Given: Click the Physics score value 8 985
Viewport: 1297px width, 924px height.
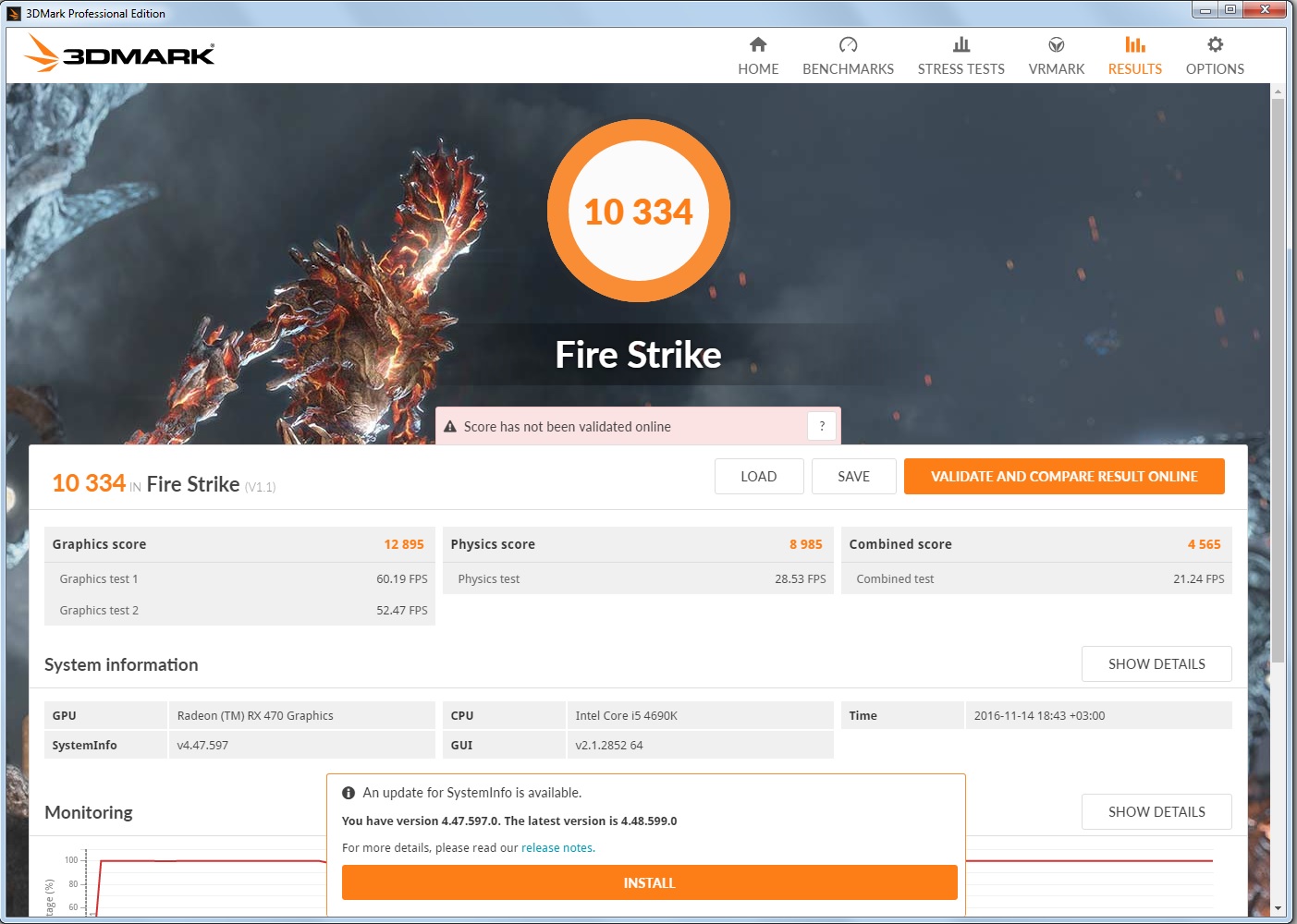Looking at the screenshot, I should [806, 544].
